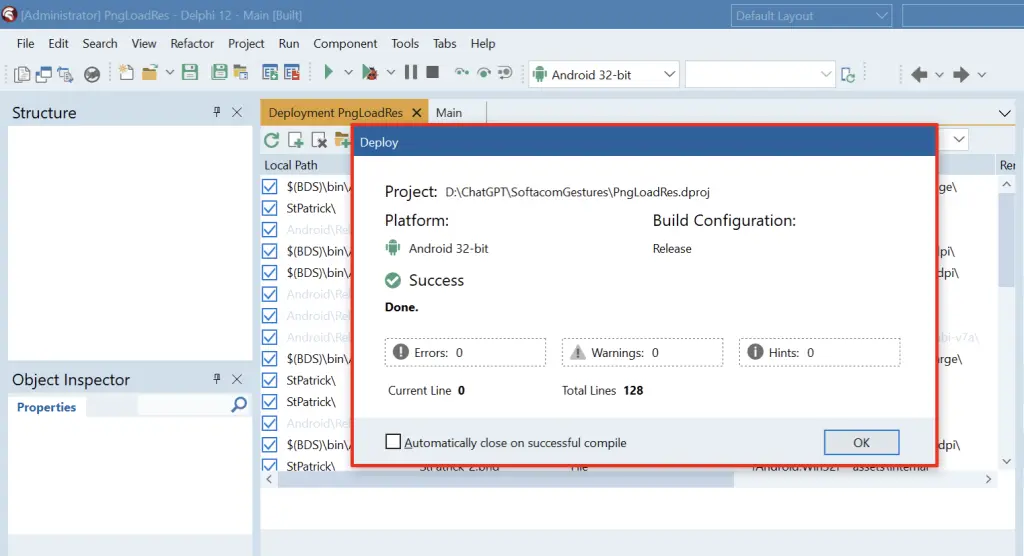The height and width of the screenshot is (556, 1024).
Task: Expand the Run button dropdown arrow
Action: pos(348,73)
